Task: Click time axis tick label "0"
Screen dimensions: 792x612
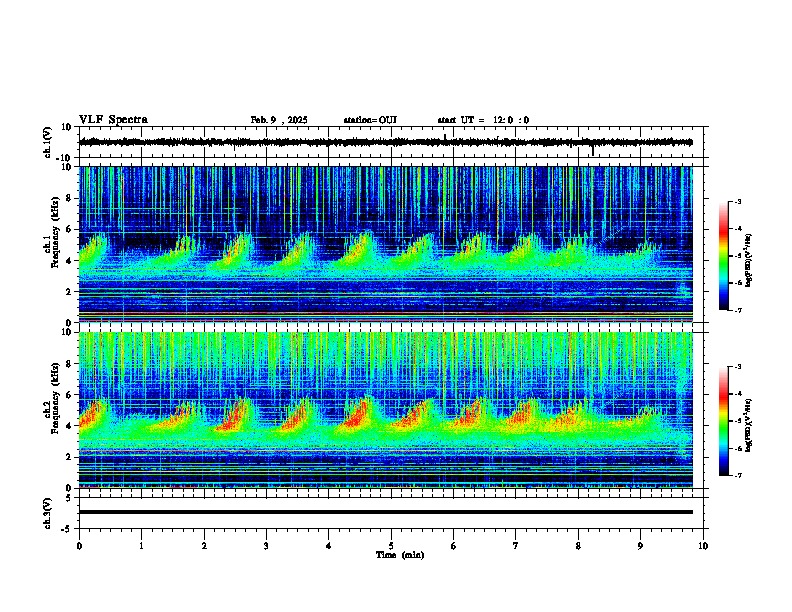Action: point(79,546)
